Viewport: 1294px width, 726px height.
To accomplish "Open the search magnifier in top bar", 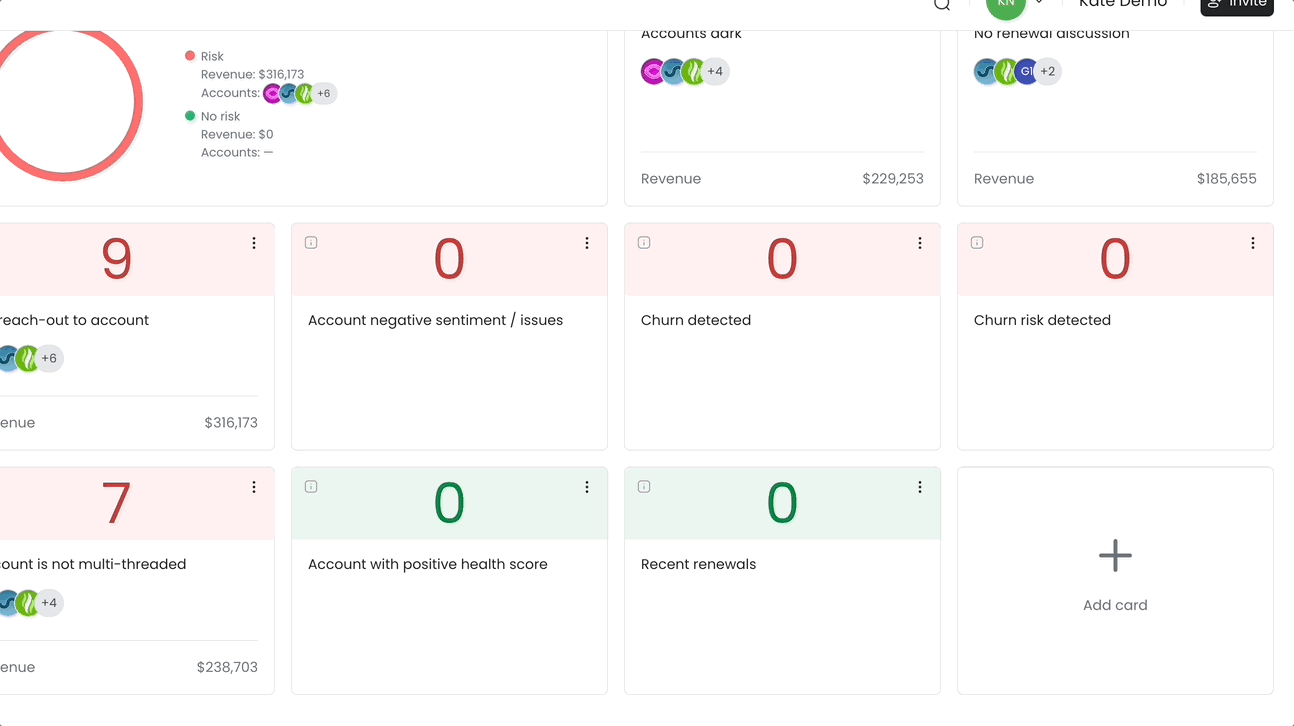I will (x=942, y=4).
